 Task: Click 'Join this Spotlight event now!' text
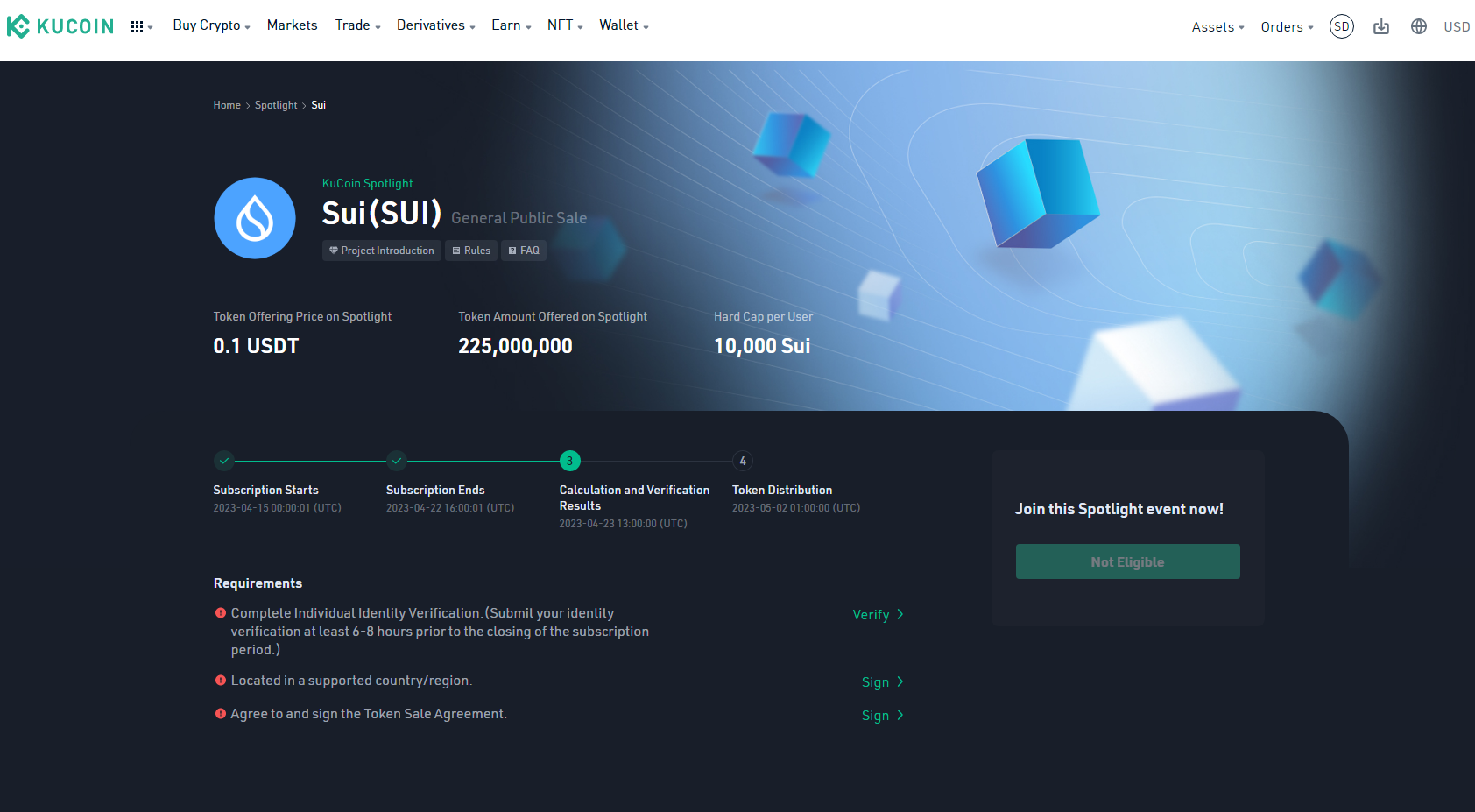click(x=1119, y=509)
